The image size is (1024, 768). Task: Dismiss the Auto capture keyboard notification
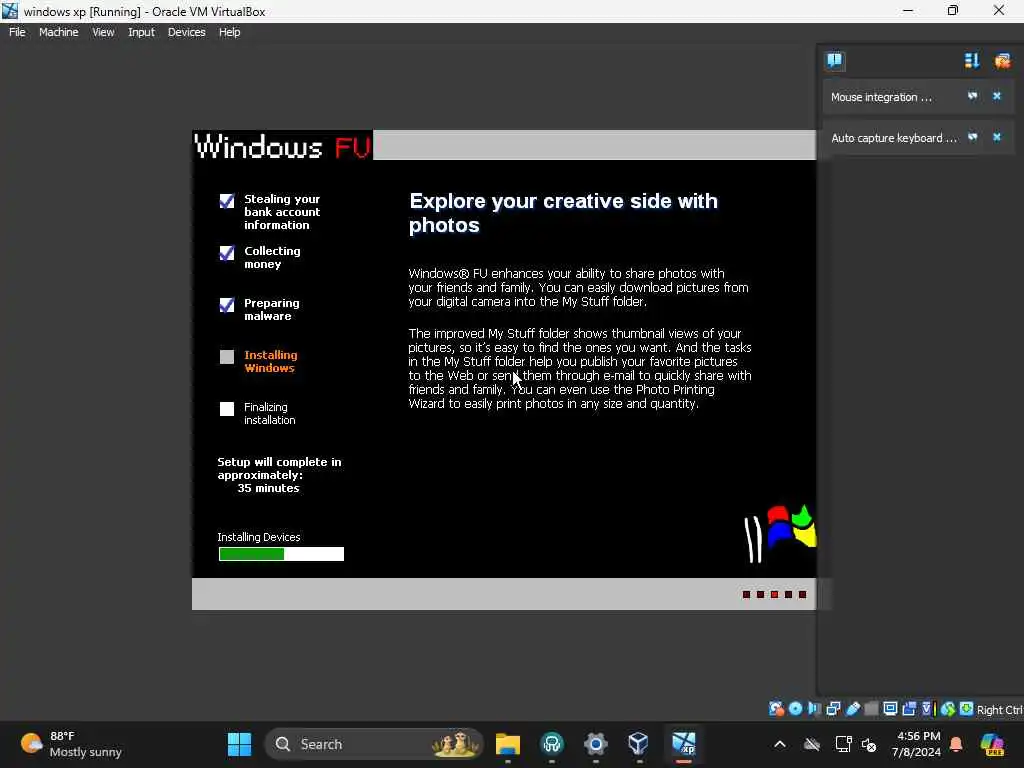pyautogui.click(x=997, y=137)
